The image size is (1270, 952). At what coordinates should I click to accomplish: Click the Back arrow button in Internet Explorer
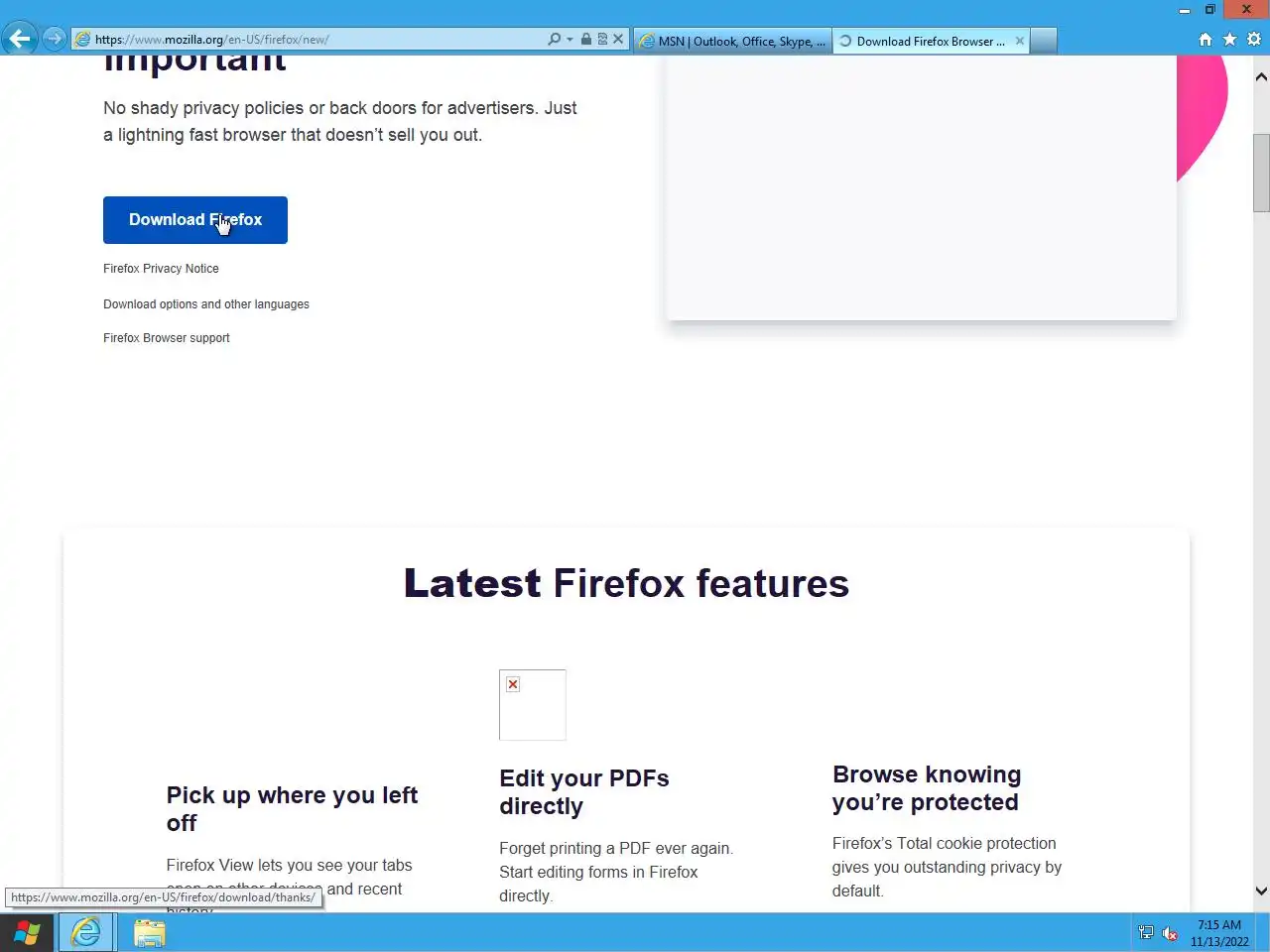point(19,39)
